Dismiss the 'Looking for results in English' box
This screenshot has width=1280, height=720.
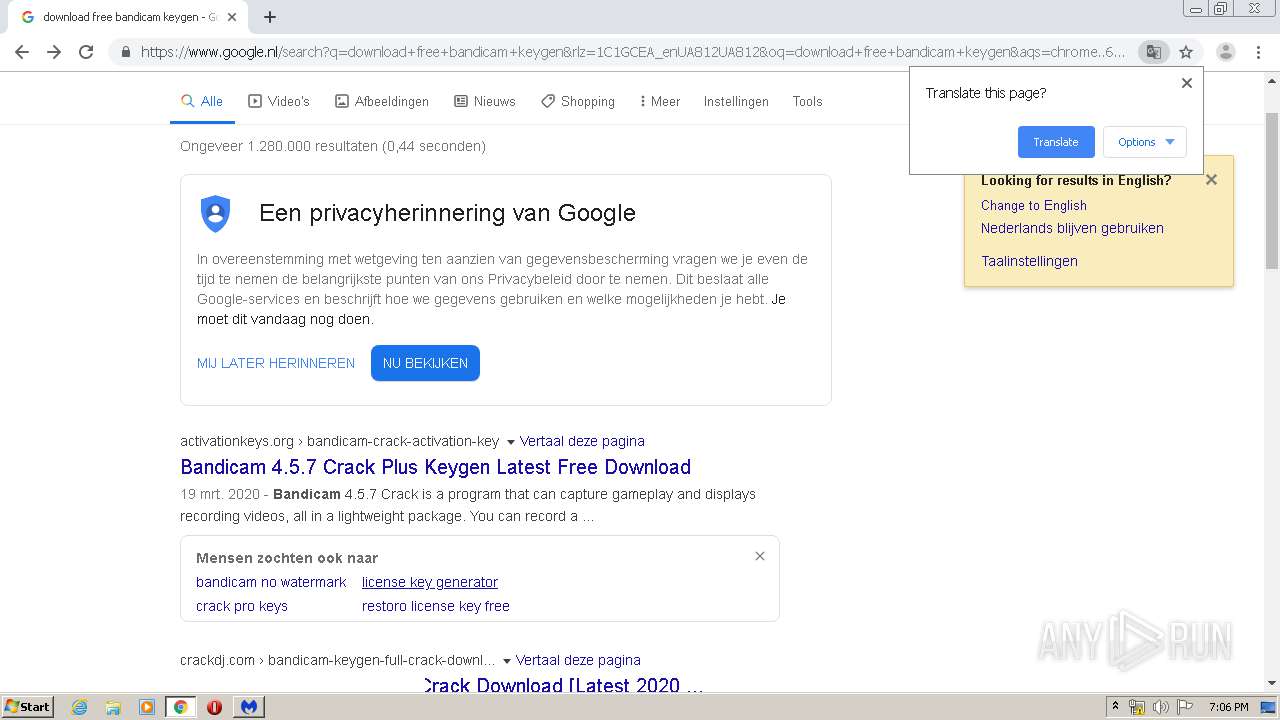coord(1211,180)
